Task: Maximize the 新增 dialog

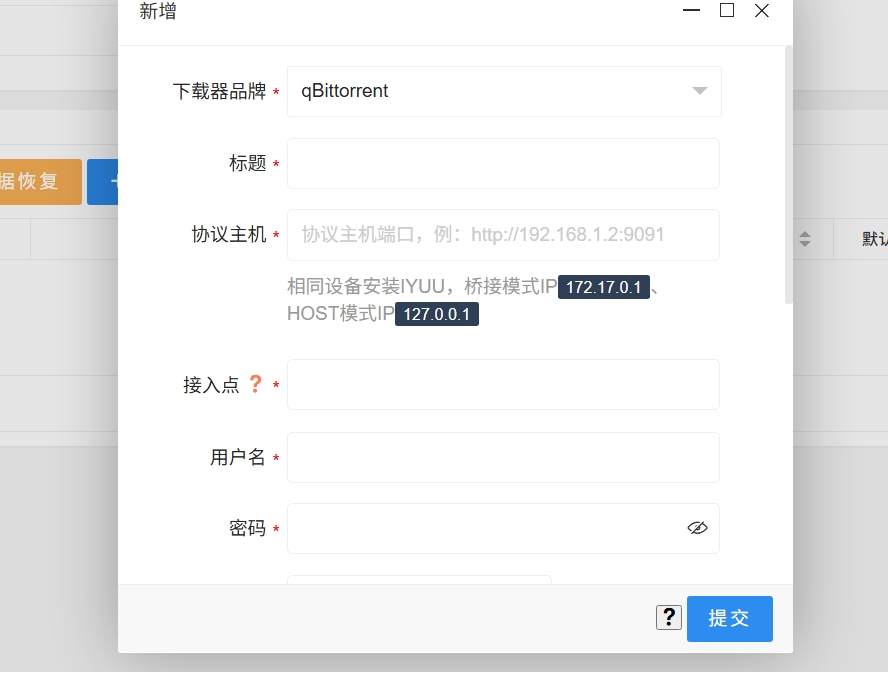Action: coord(727,10)
